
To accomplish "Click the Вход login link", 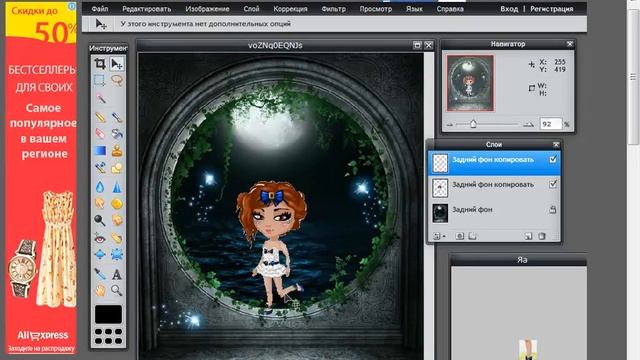I will coord(509,9).
